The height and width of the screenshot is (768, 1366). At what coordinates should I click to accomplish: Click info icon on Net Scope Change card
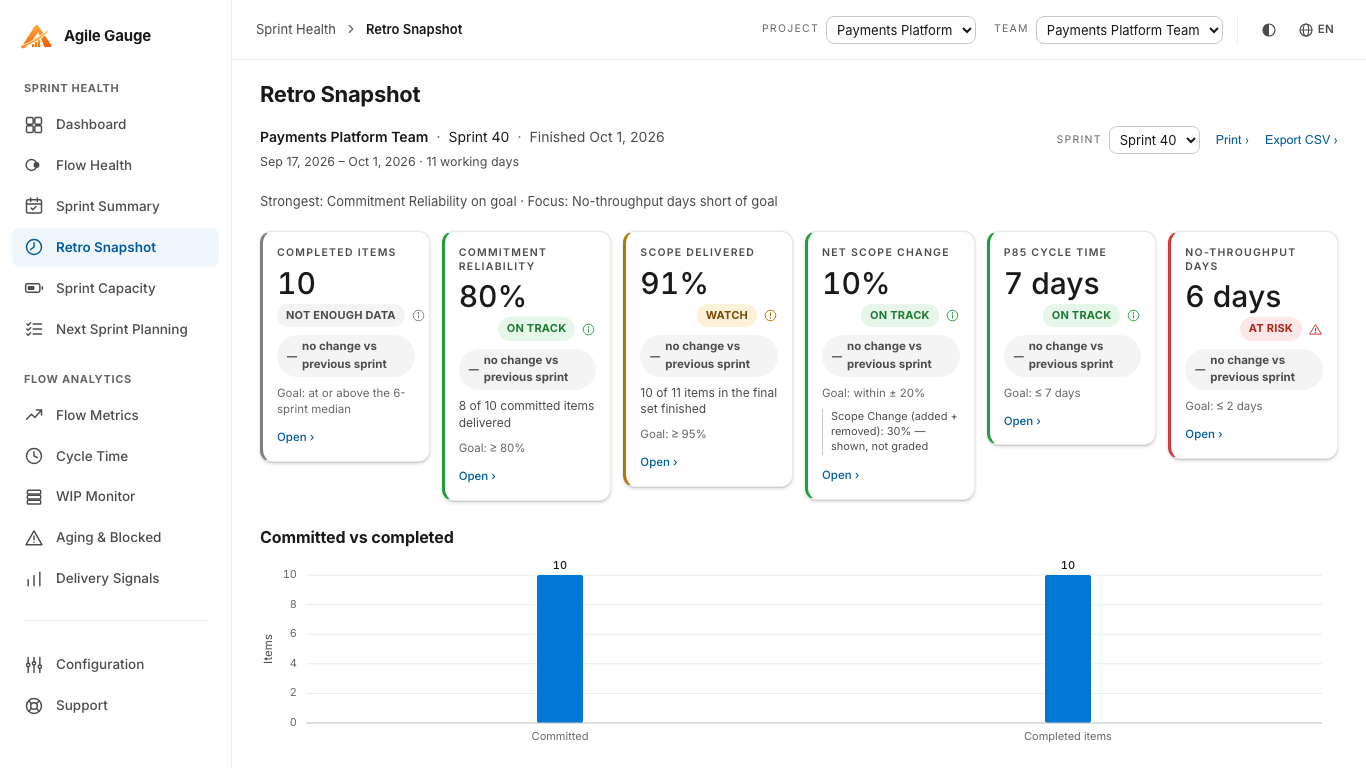(x=952, y=316)
